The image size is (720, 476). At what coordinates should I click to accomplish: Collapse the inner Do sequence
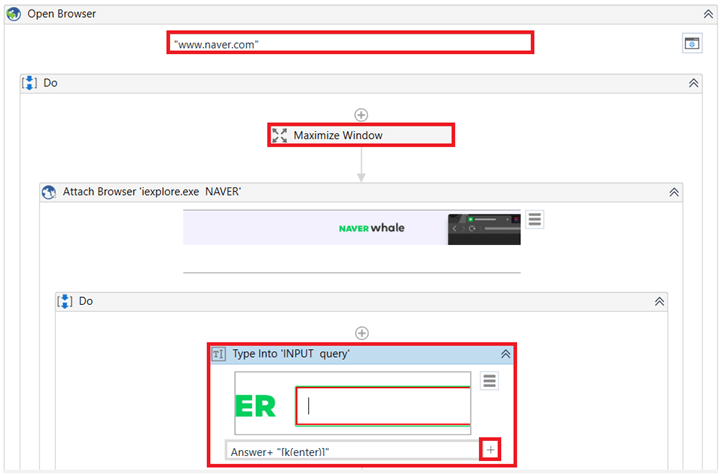[659, 302]
